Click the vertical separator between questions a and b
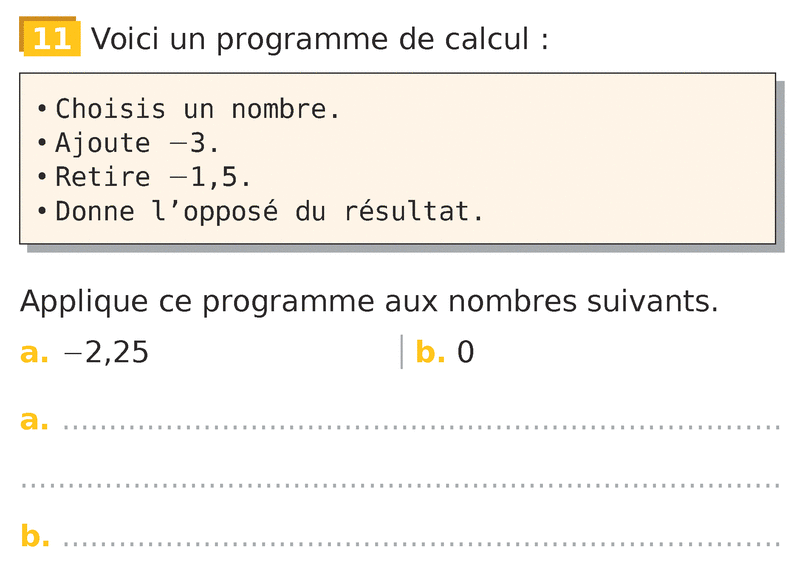 (x=402, y=352)
